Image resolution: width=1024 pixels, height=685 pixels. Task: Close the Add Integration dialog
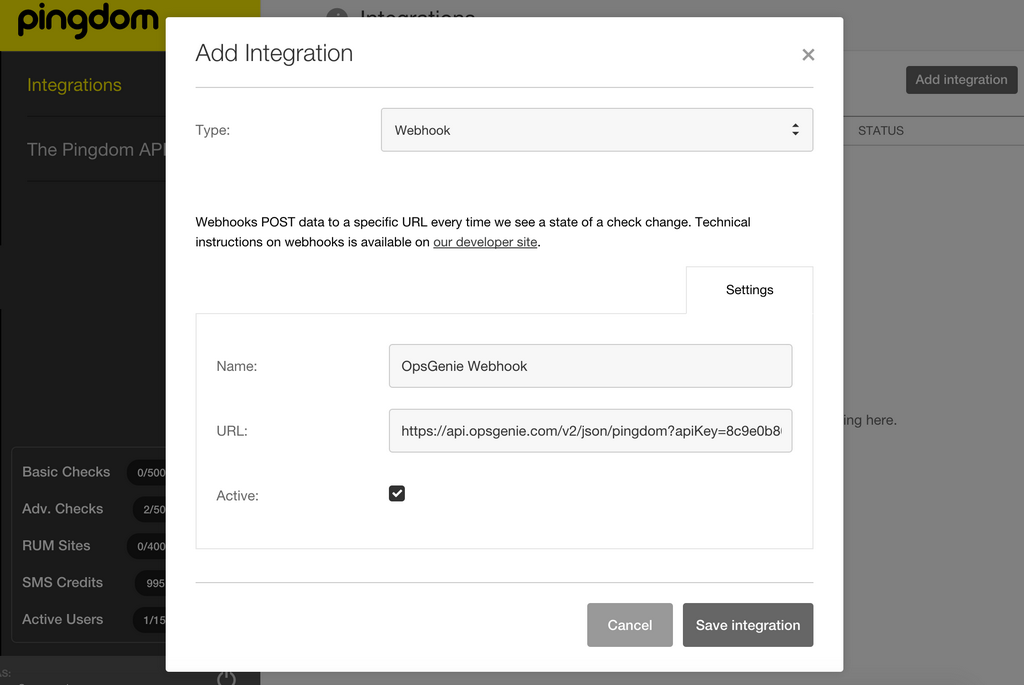[x=808, y=55]
